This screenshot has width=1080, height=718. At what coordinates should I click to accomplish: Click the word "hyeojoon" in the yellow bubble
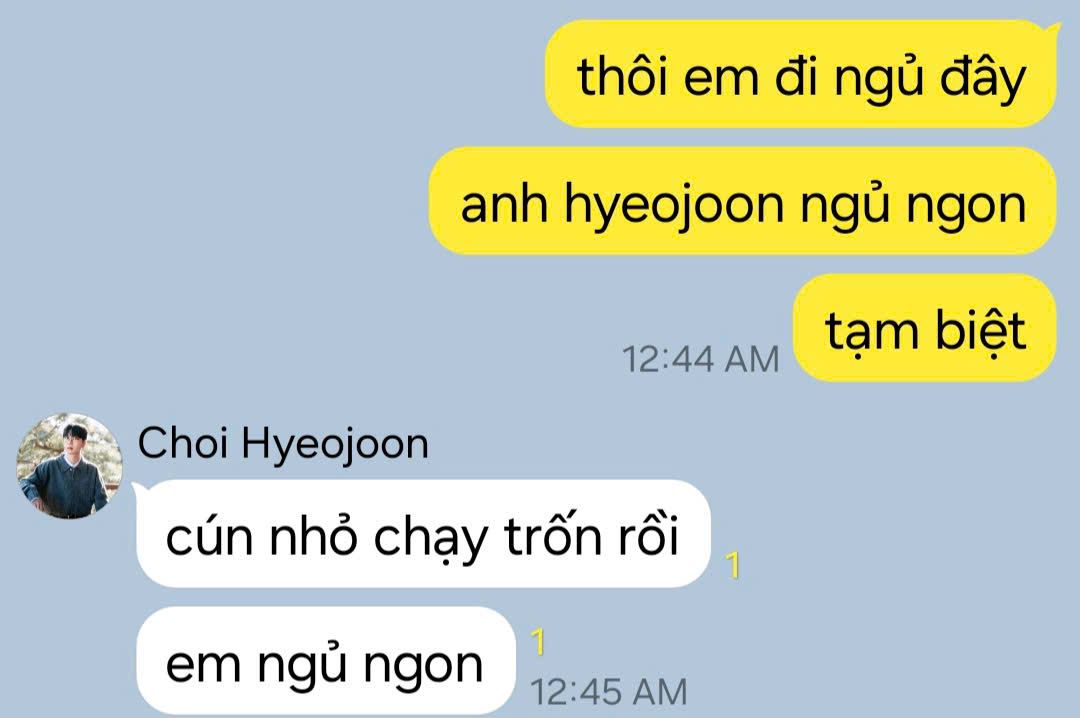click(x=674, y=205)
